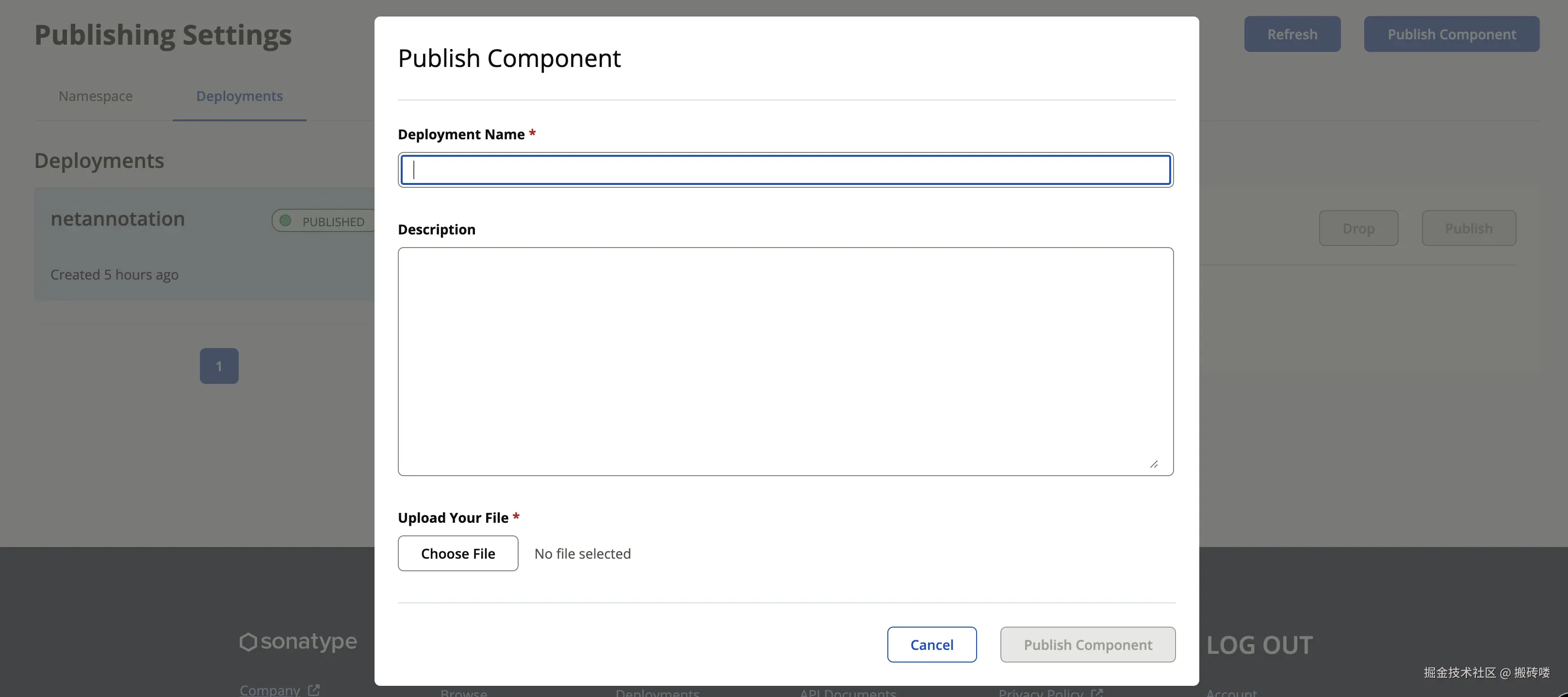Click the Drop button for netannotation
The width and height of the screenshot is (1568, 697).
click(1358, 228)
